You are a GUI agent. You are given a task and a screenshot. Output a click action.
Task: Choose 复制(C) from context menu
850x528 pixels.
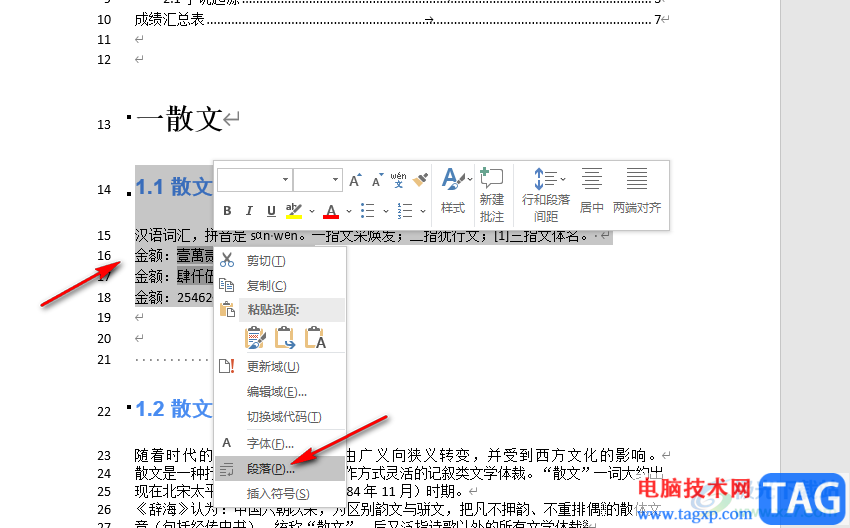[x=280, y=286]
